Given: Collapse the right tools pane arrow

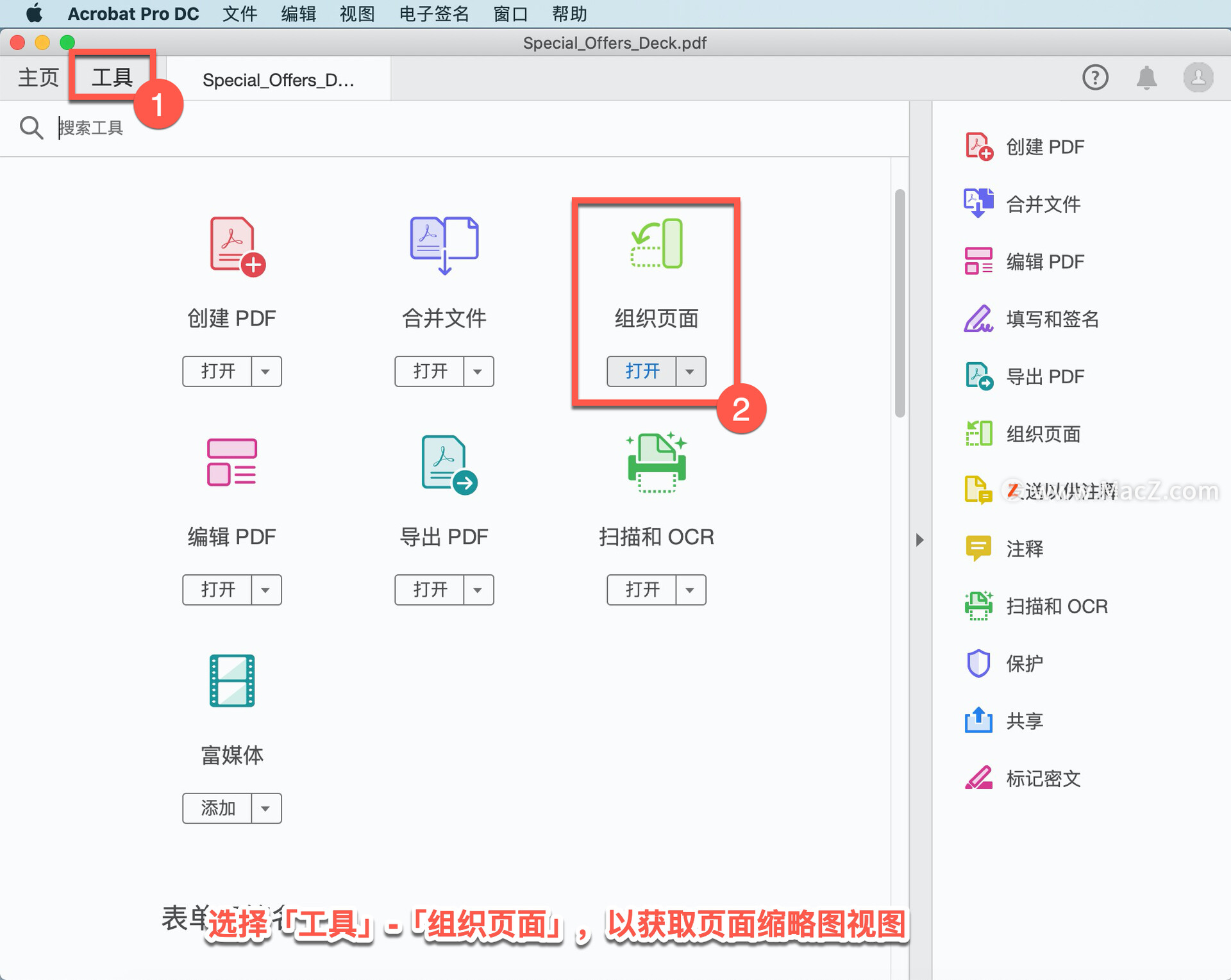Looking at the screenshot, I should (x=920, y=540).
